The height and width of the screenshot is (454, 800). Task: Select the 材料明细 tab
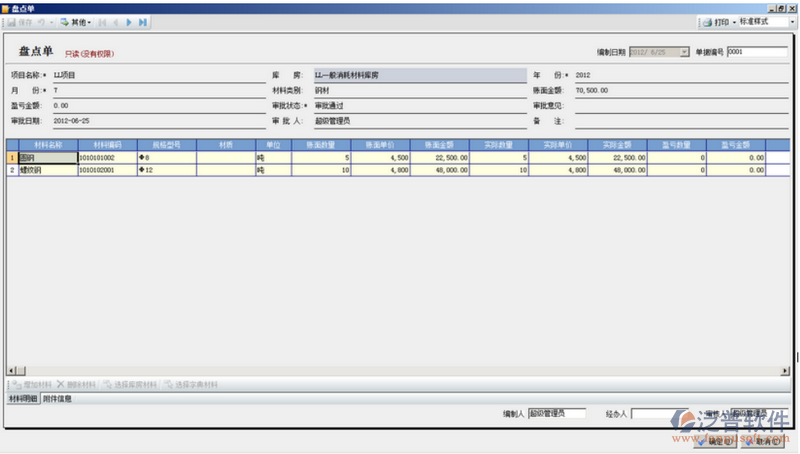tap(22, 398)
